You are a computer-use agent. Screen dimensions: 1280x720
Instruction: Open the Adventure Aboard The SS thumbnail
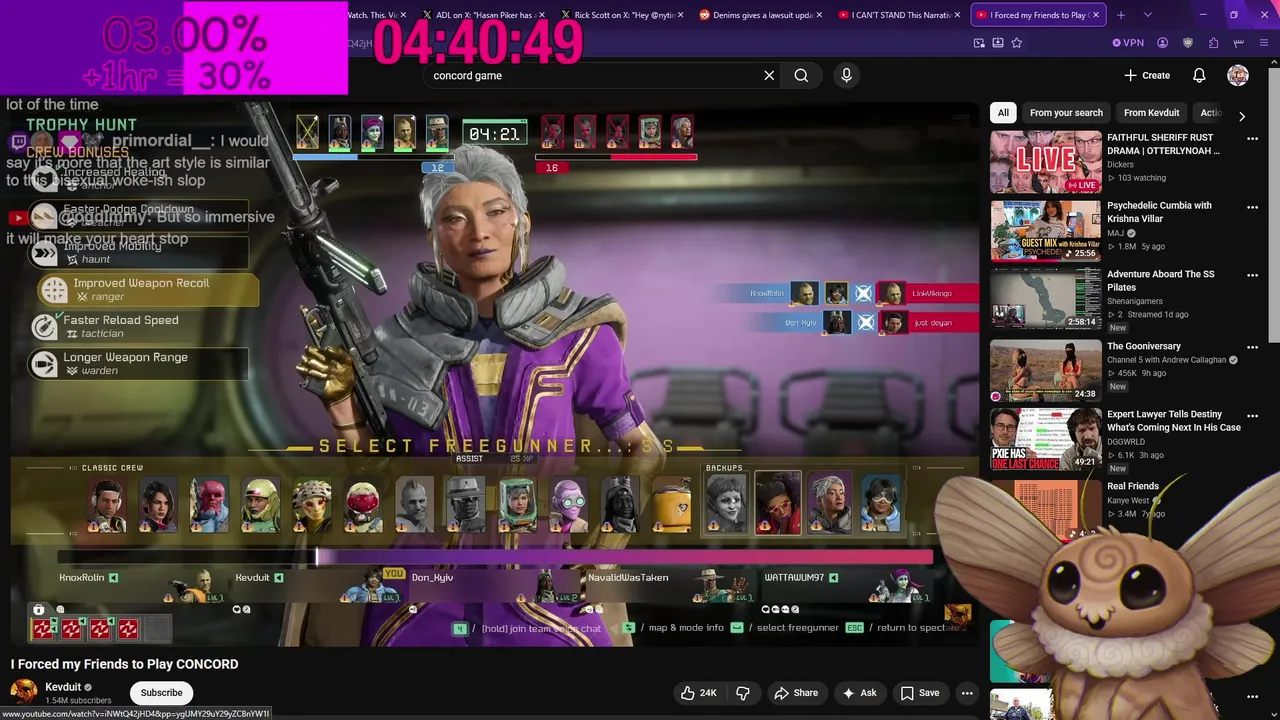1045,298
